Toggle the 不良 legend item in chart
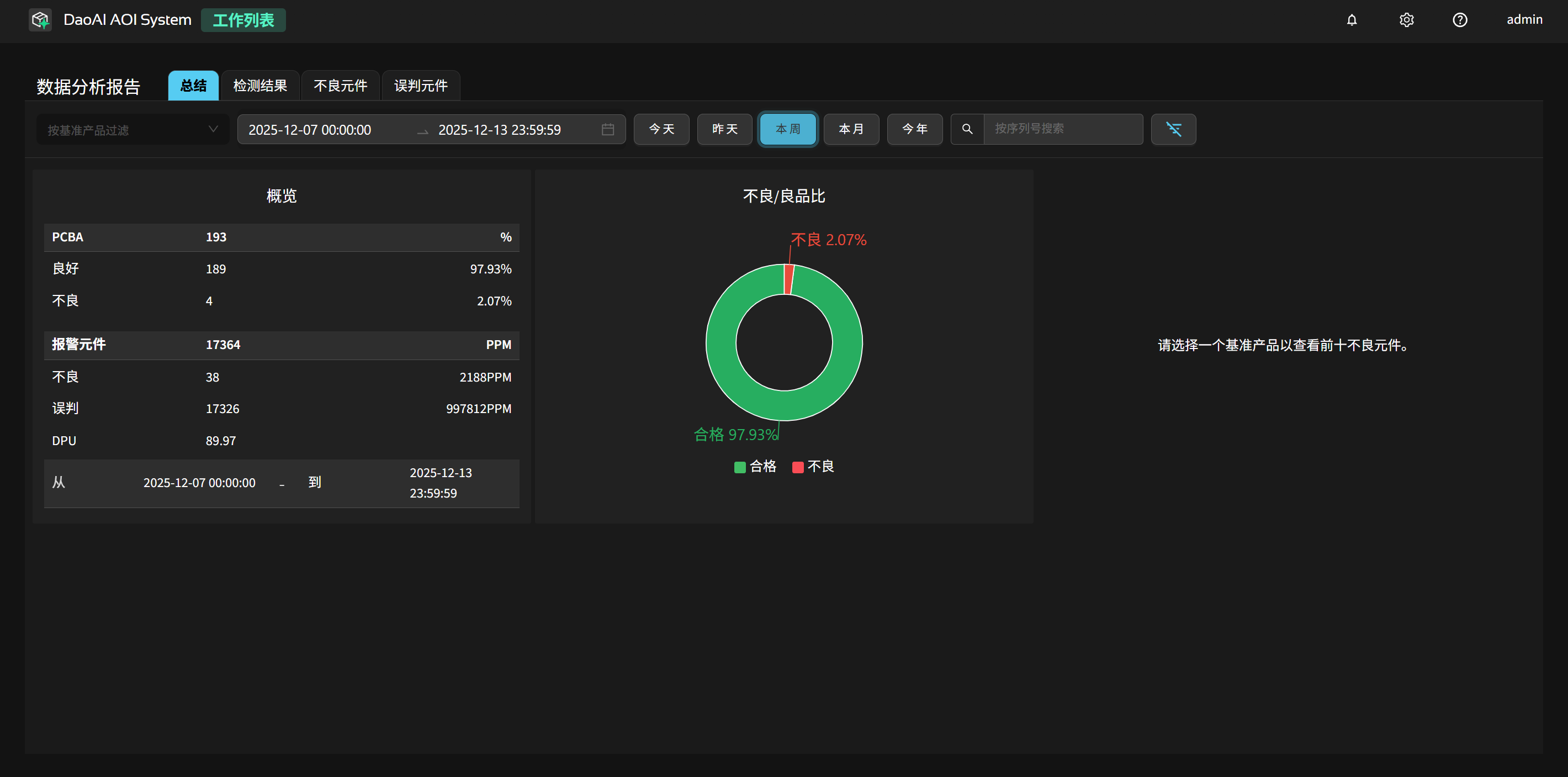Image resolution: width=1568 pixels, height=777 pixels. [x=813, y=467]
